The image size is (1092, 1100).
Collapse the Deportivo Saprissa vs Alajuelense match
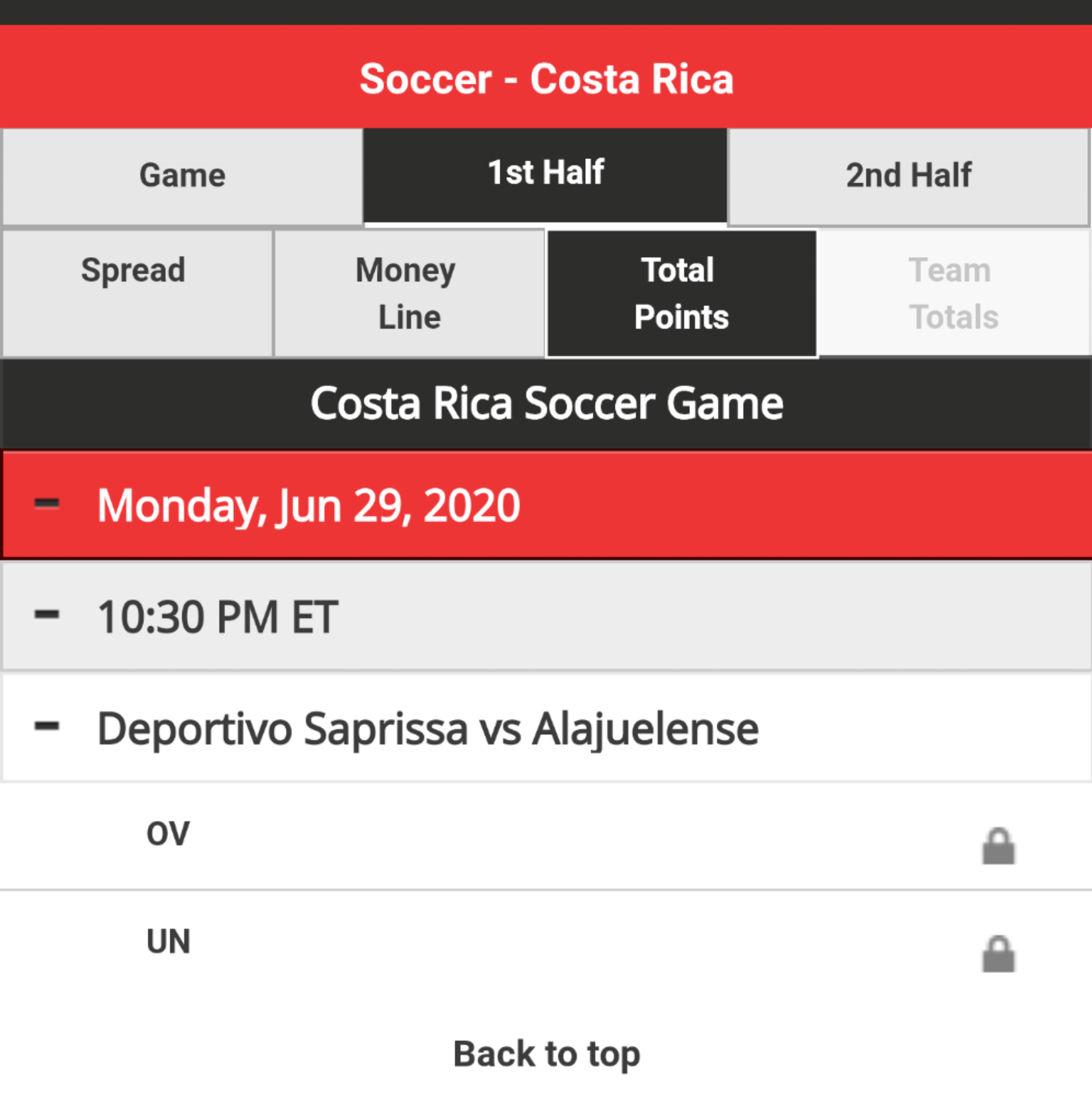[47, 725]
